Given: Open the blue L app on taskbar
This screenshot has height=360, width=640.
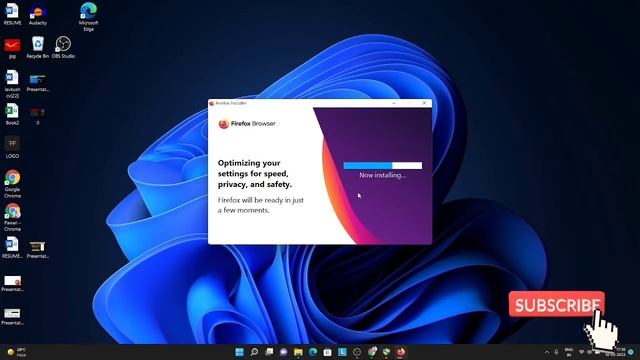Looking at the screenshot, I should click(342, 352).
